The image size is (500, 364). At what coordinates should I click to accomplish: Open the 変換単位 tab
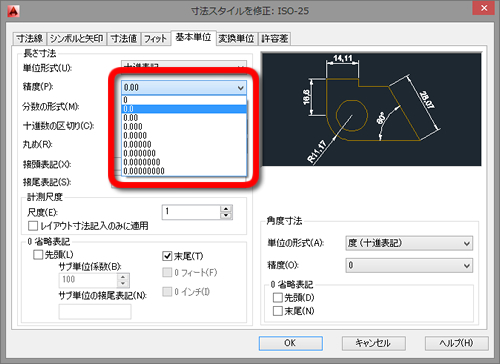pyautogui.click(x=236, y=39)
